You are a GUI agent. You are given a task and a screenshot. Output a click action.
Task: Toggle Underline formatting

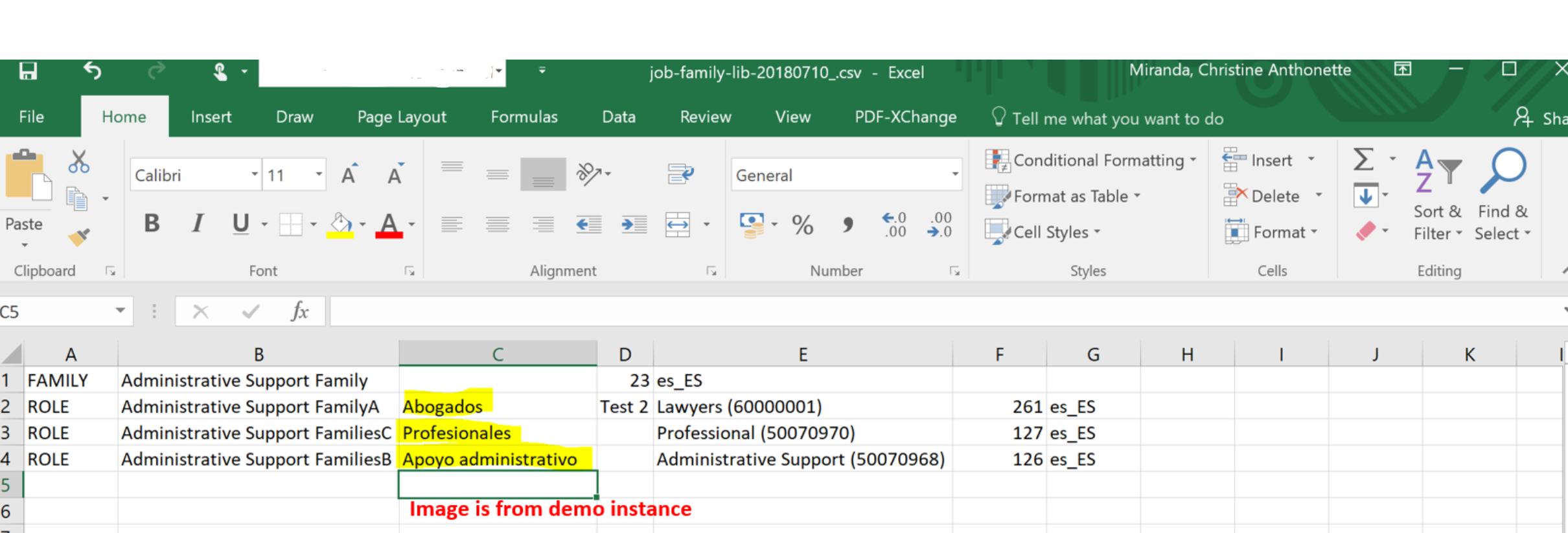(240, 223)
